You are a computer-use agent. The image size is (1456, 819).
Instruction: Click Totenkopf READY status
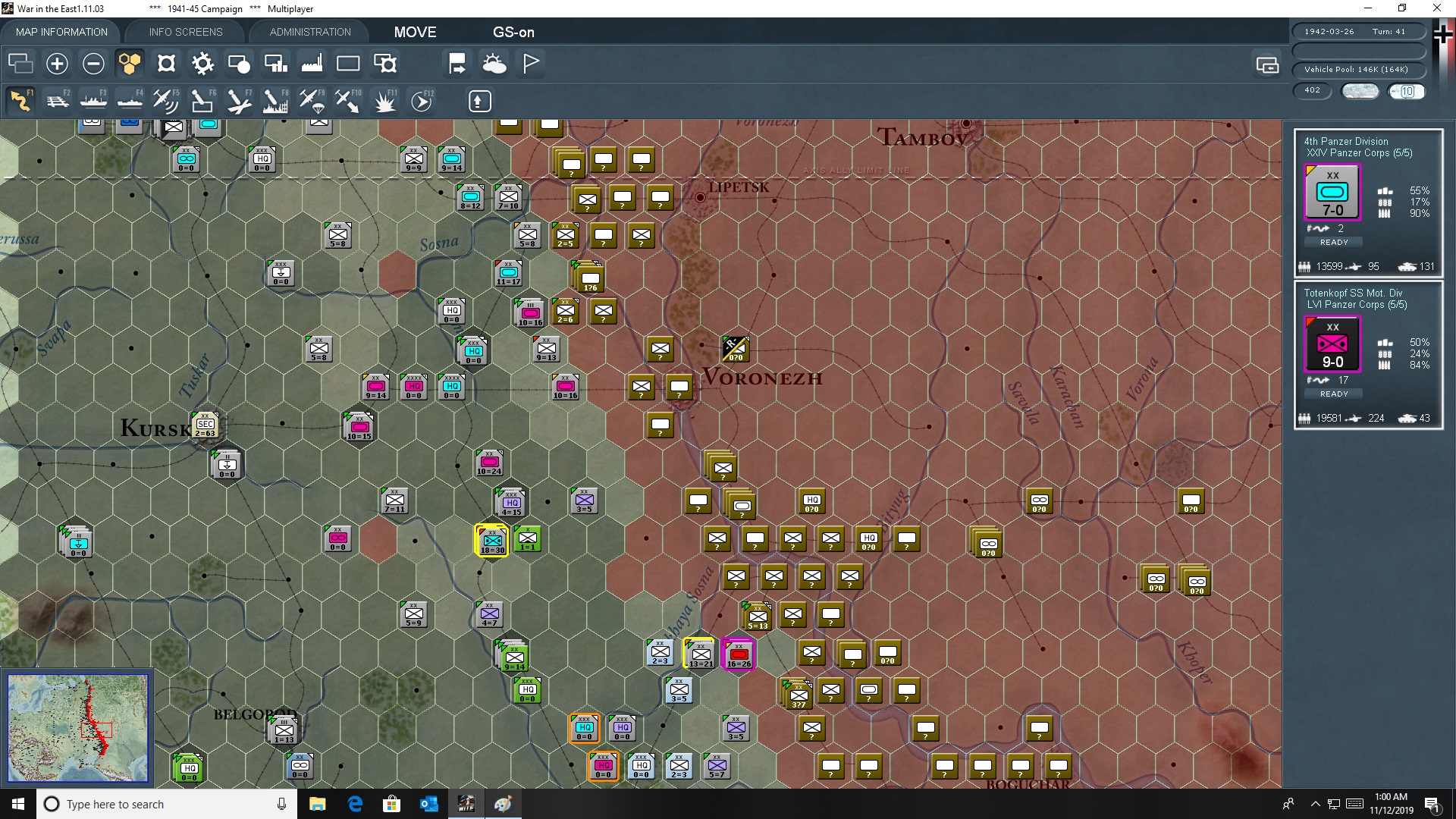point(1334,394)
